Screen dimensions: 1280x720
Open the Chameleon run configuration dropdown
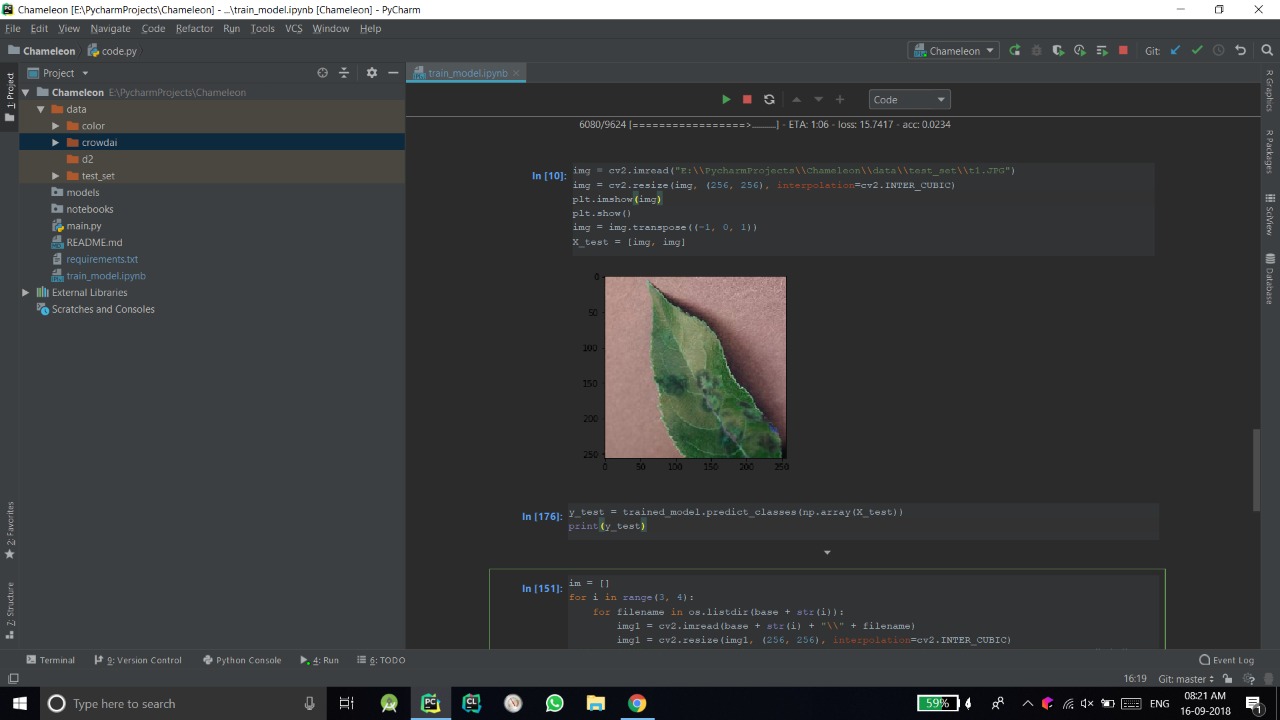pyautogui.click(x=952, y=50)
